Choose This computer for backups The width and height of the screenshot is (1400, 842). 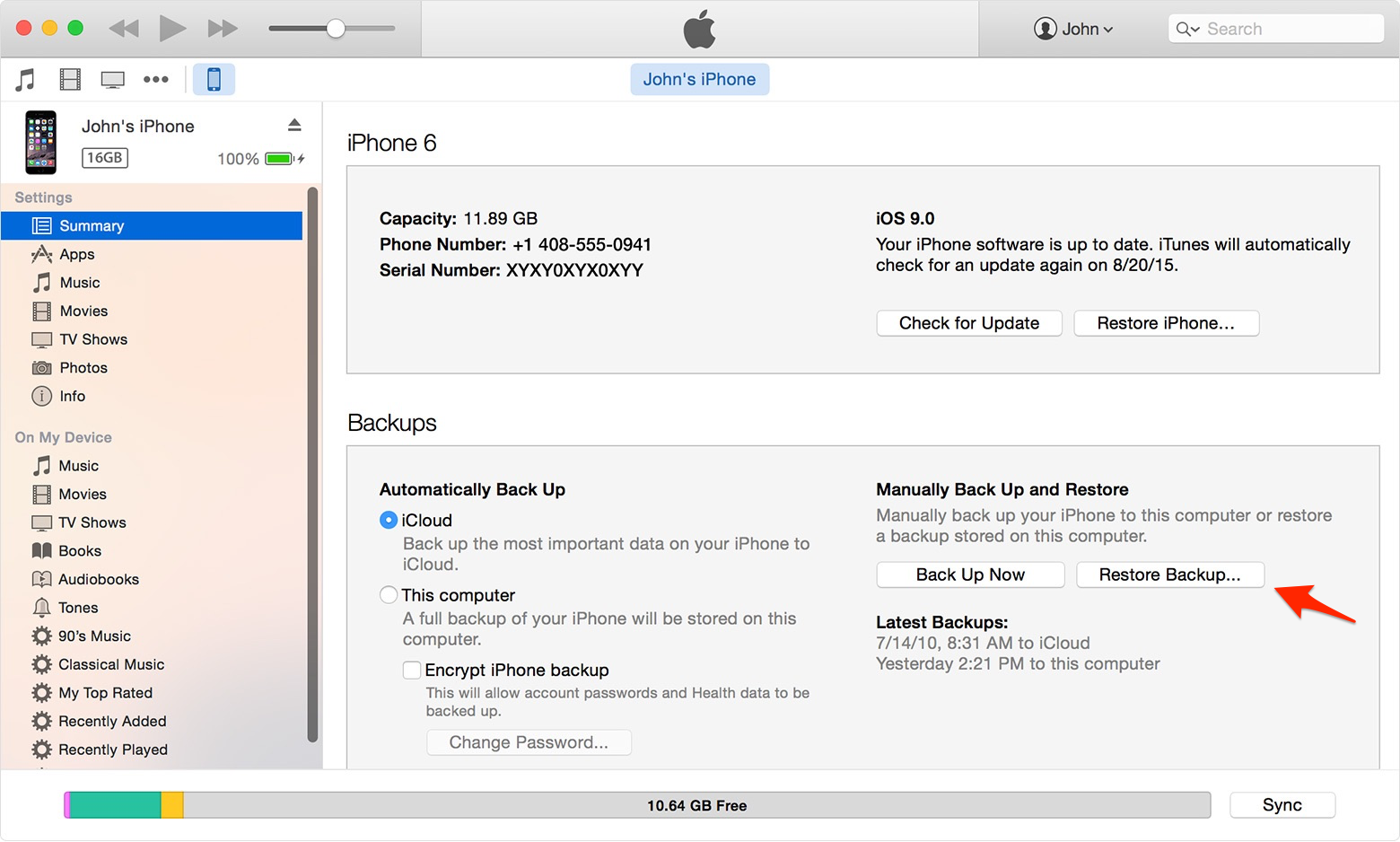tap(389, 594)
